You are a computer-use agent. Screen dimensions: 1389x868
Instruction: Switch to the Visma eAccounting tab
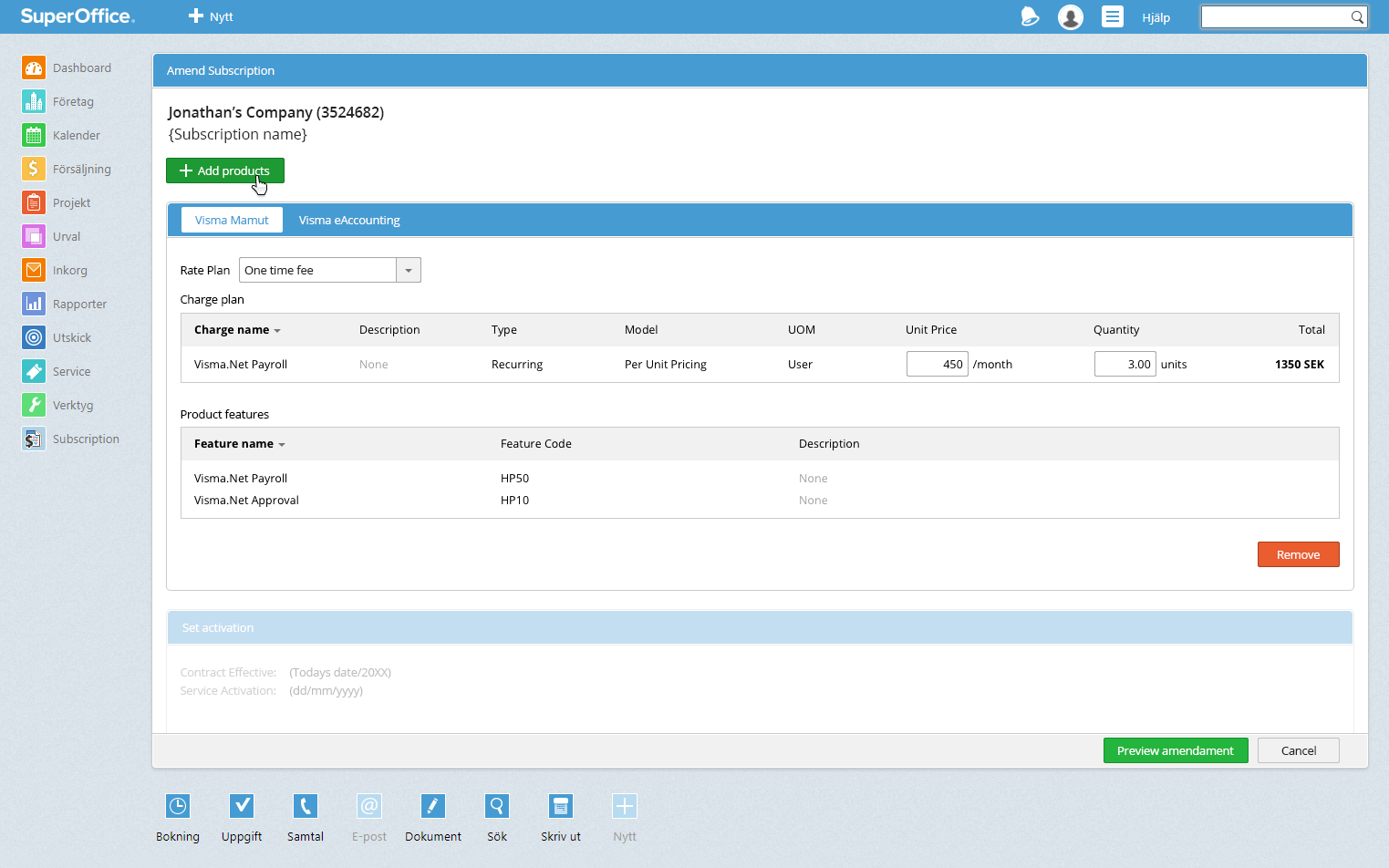point(349,220)
